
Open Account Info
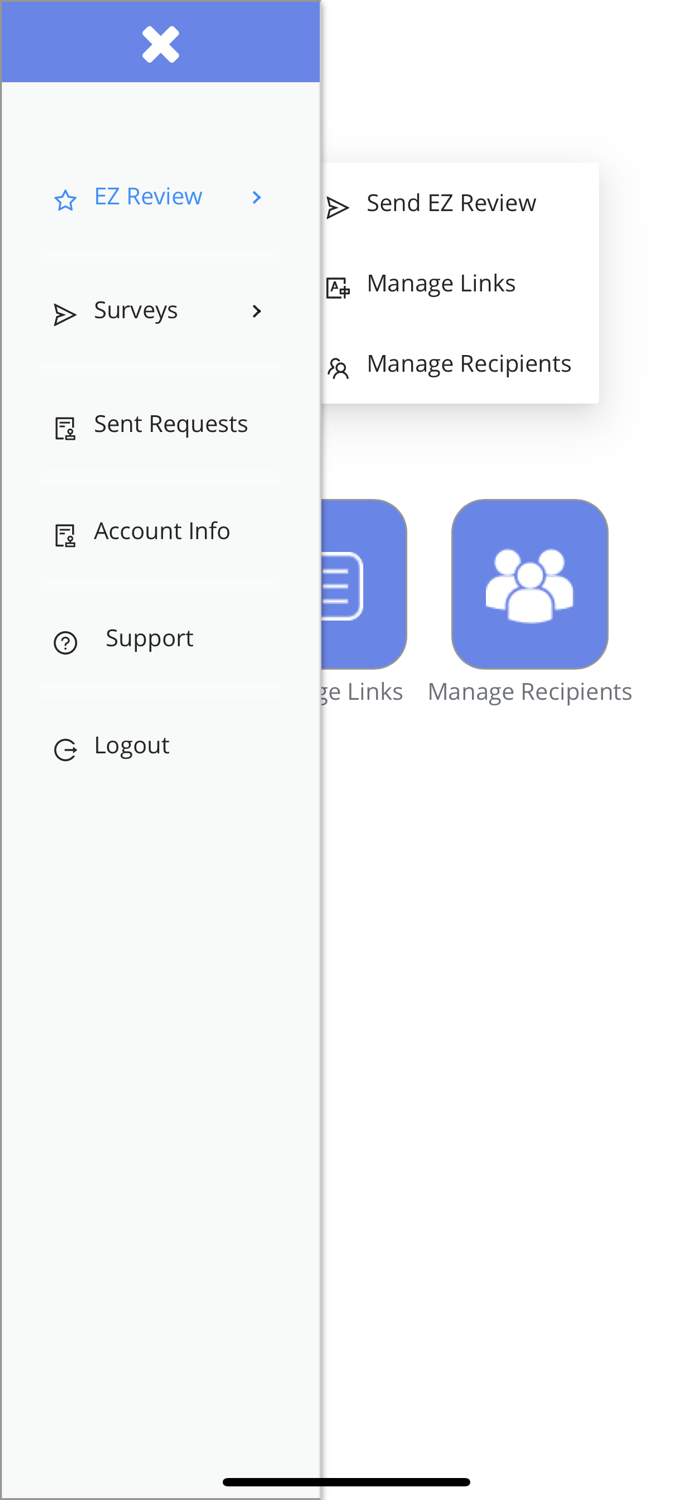pyautogui.click(x=162, y=531)
